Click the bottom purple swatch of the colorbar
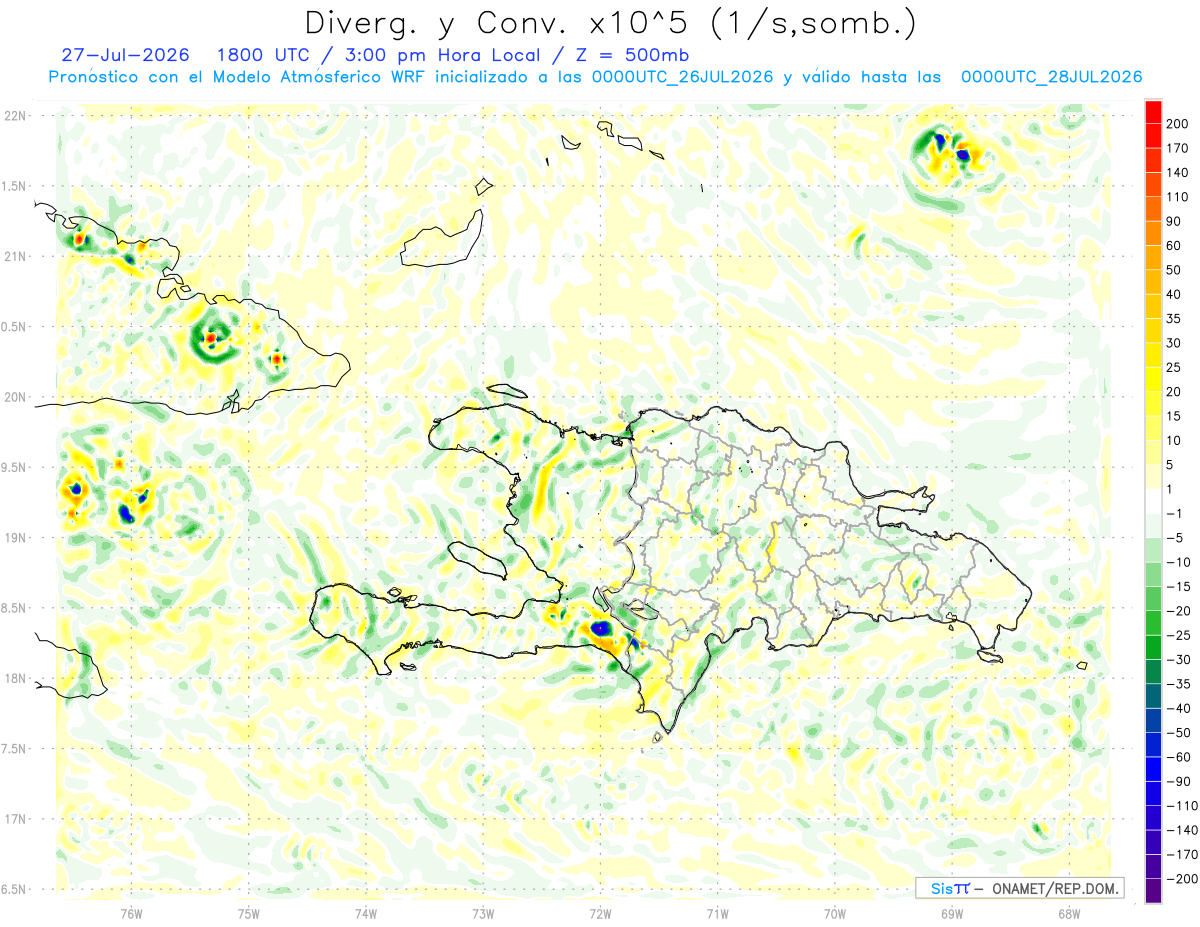Image resolution: width=1200 pixels, height=927 pixels. [x=1153, y=891]
